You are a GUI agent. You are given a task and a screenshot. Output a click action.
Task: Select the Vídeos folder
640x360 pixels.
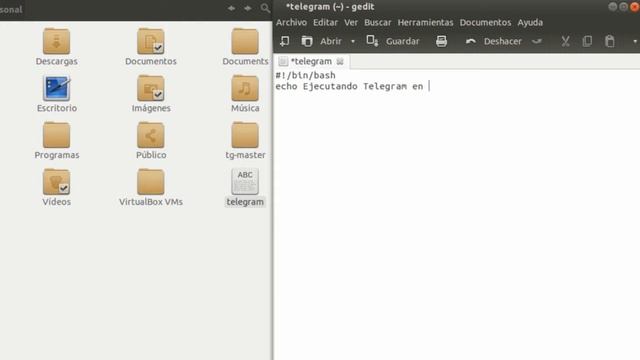tap(56, 187)
